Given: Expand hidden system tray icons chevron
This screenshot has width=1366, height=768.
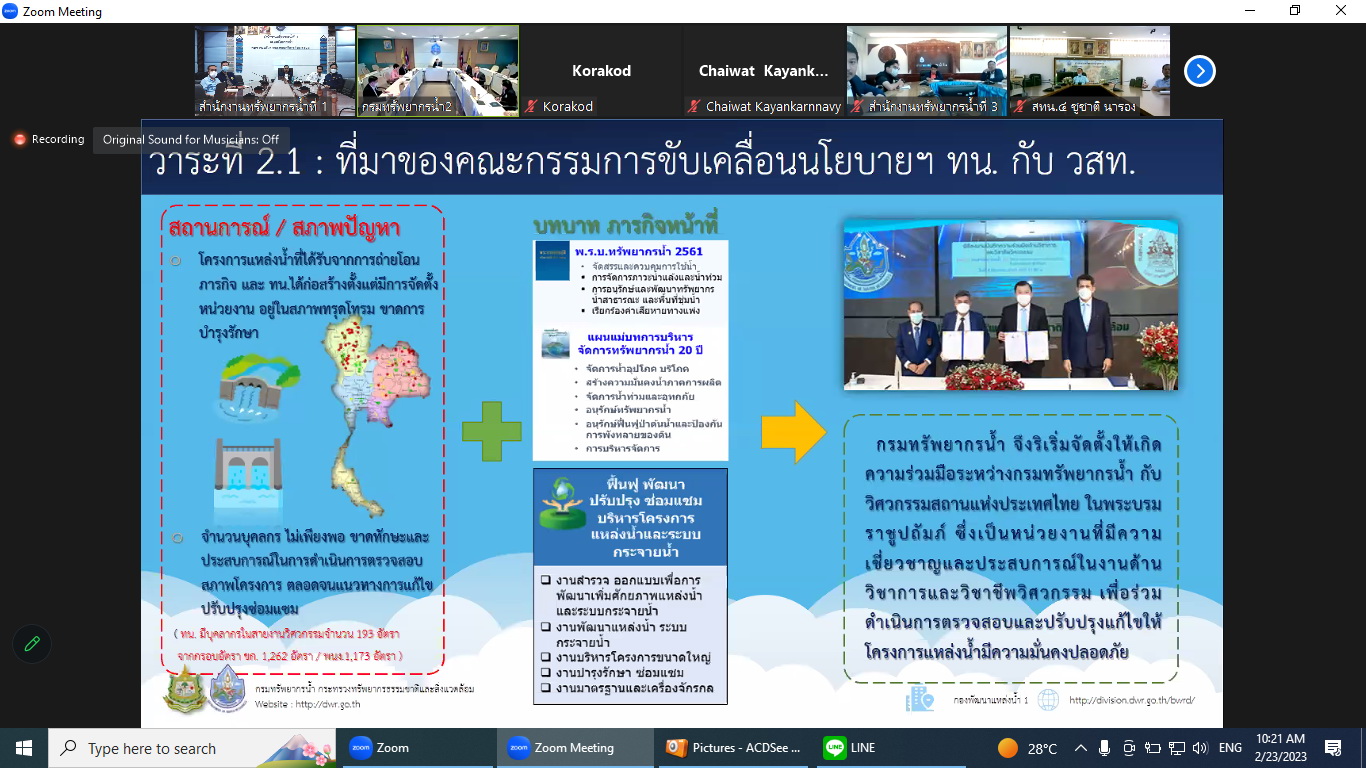Looking at the screenshot, I should pyautogui.click(x=1081, y=748).
